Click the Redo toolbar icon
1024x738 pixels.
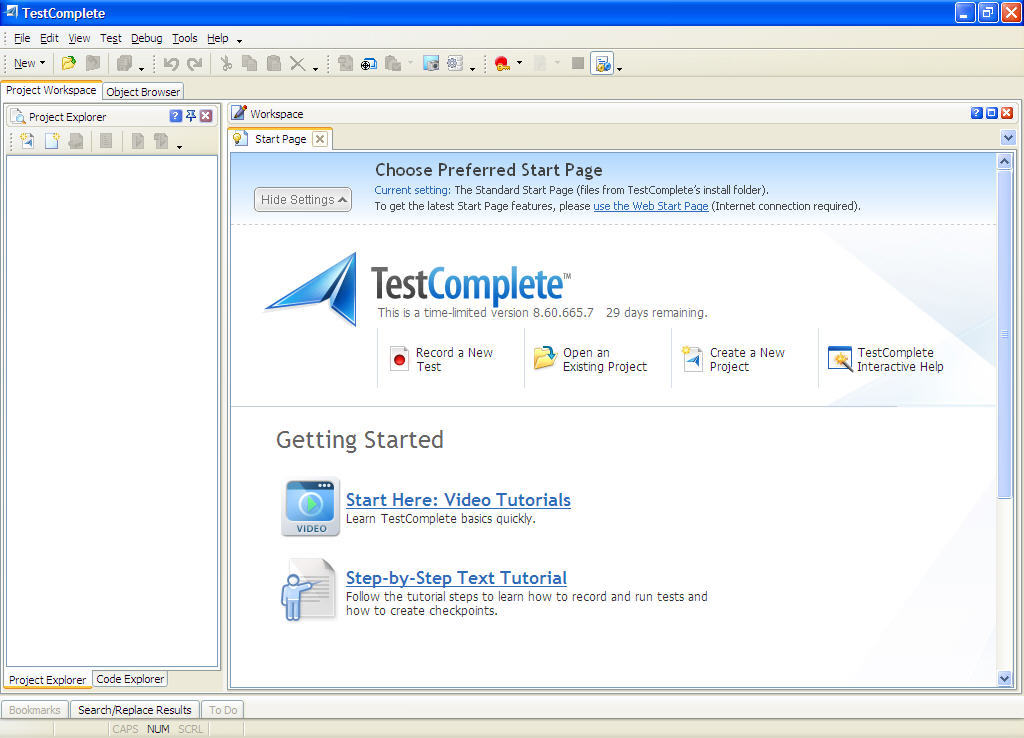pos(195,63)
